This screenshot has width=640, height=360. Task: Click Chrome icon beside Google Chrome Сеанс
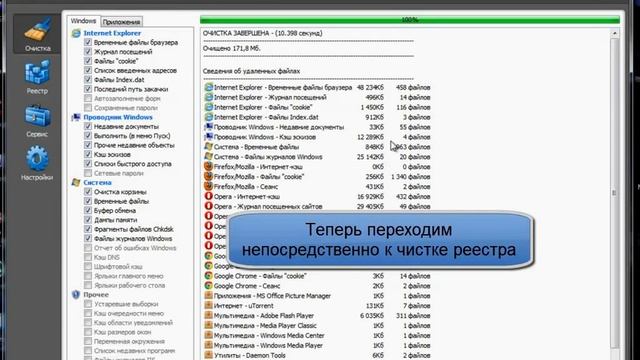click(209, 286)
